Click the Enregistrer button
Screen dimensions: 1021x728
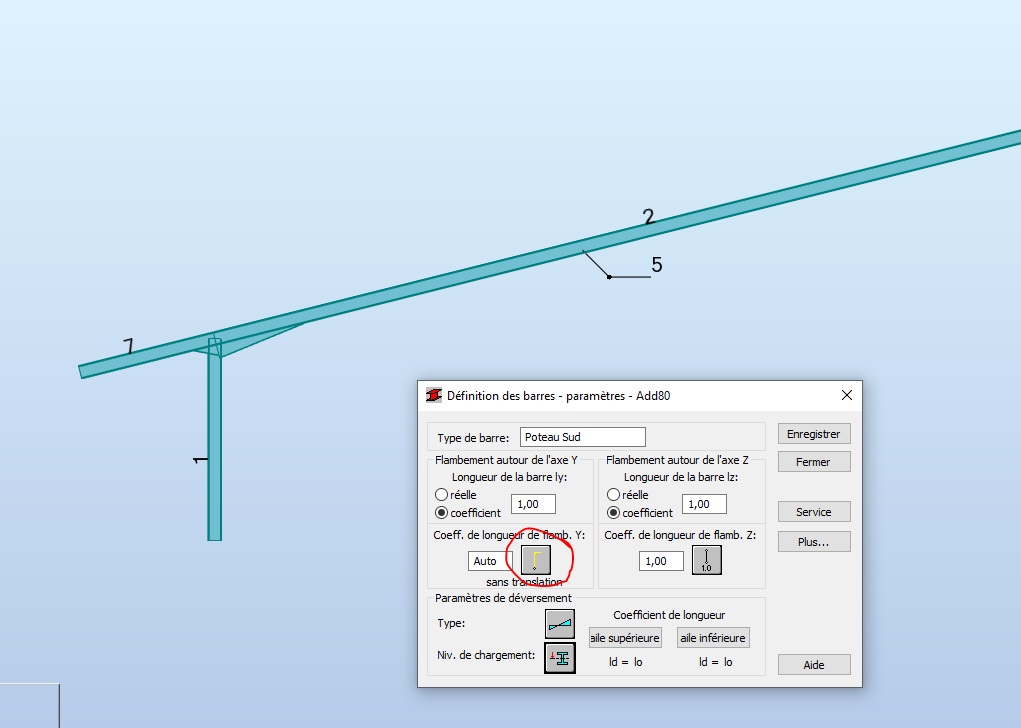pos(813,433)
